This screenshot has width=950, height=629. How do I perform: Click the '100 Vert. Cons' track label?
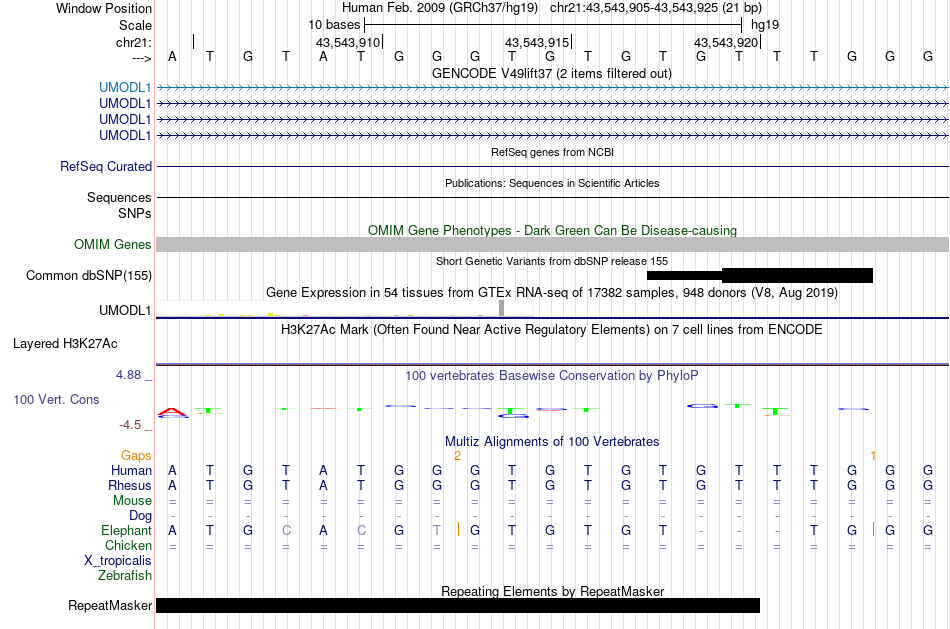[56, 399]
